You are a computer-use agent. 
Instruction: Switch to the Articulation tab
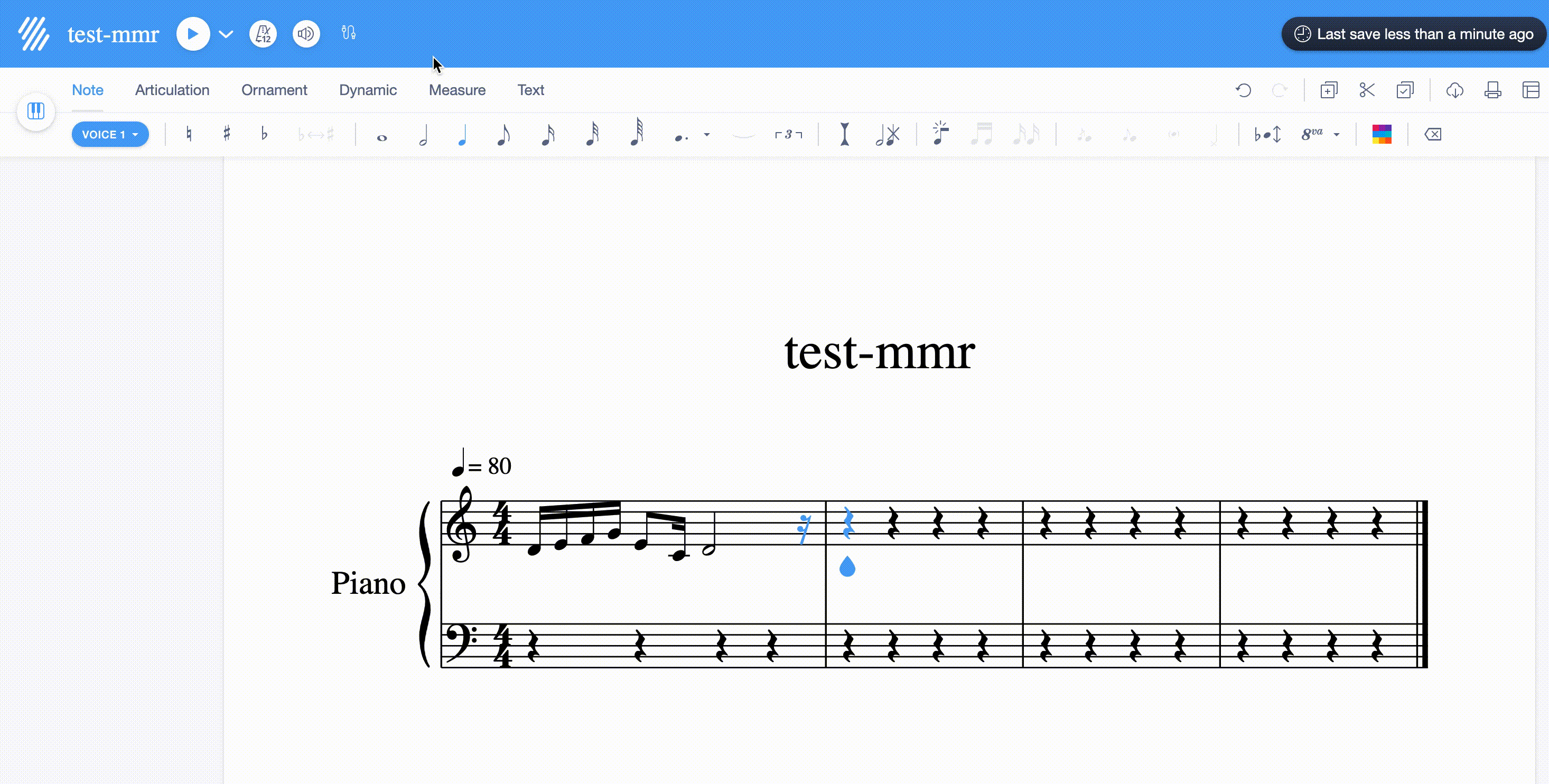pos(172,90)
